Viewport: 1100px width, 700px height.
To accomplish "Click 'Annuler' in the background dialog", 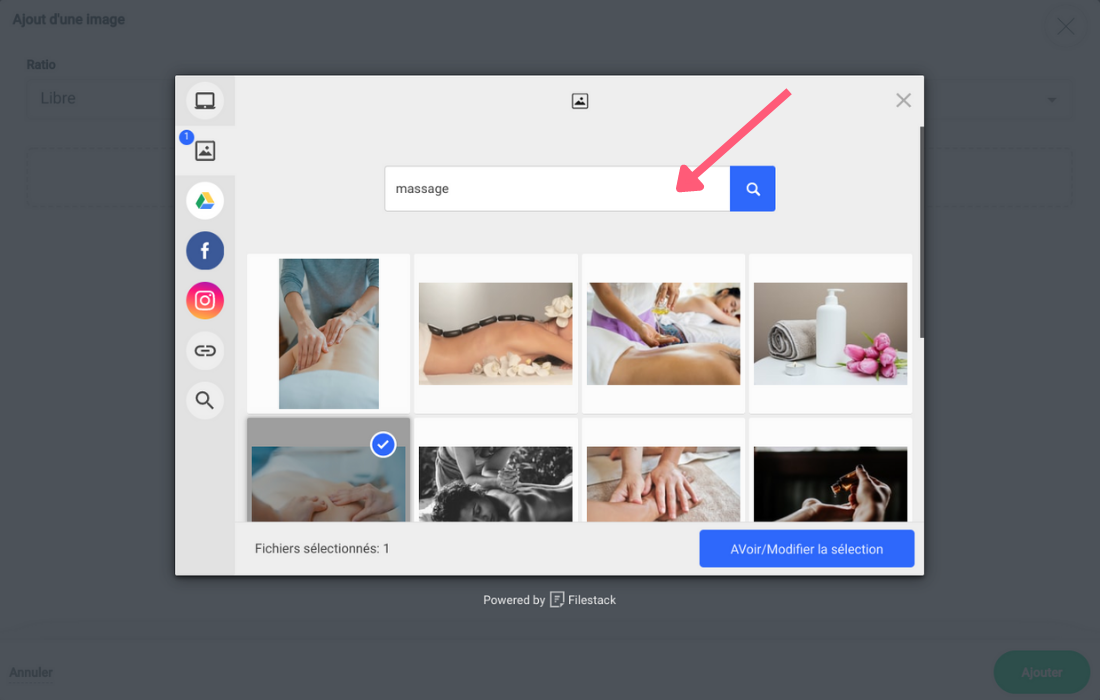I will [31, 672].
